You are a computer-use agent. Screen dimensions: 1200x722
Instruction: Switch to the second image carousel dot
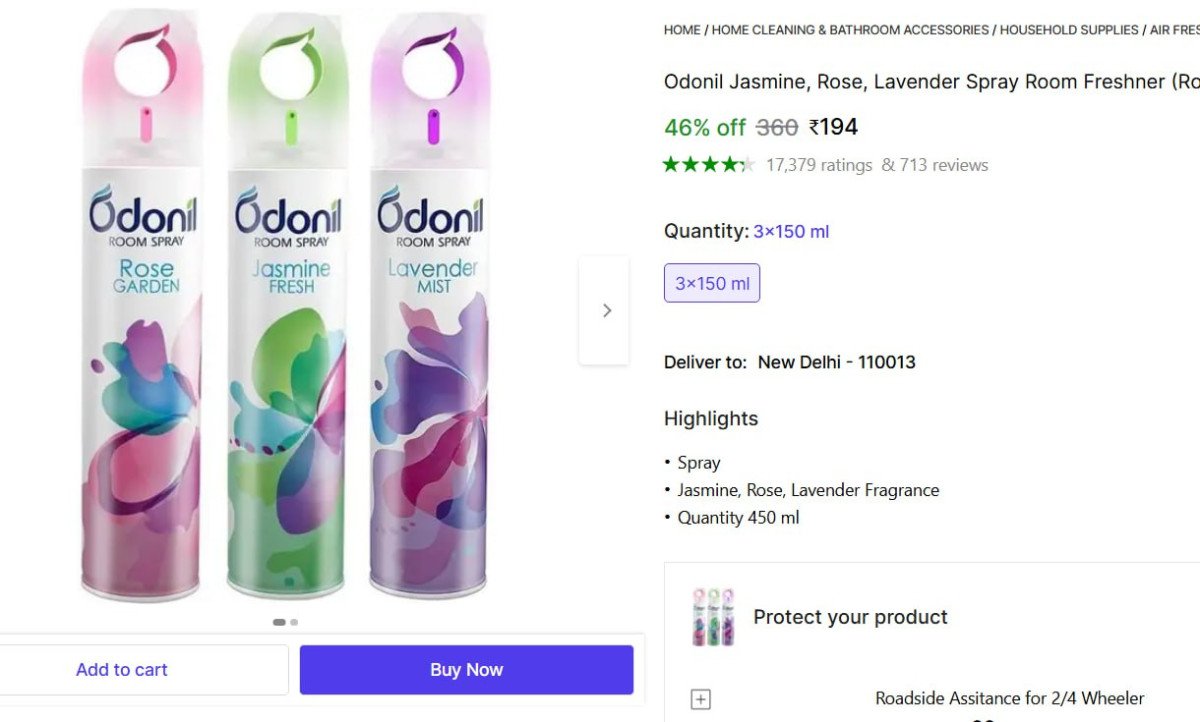coord(294,622)
